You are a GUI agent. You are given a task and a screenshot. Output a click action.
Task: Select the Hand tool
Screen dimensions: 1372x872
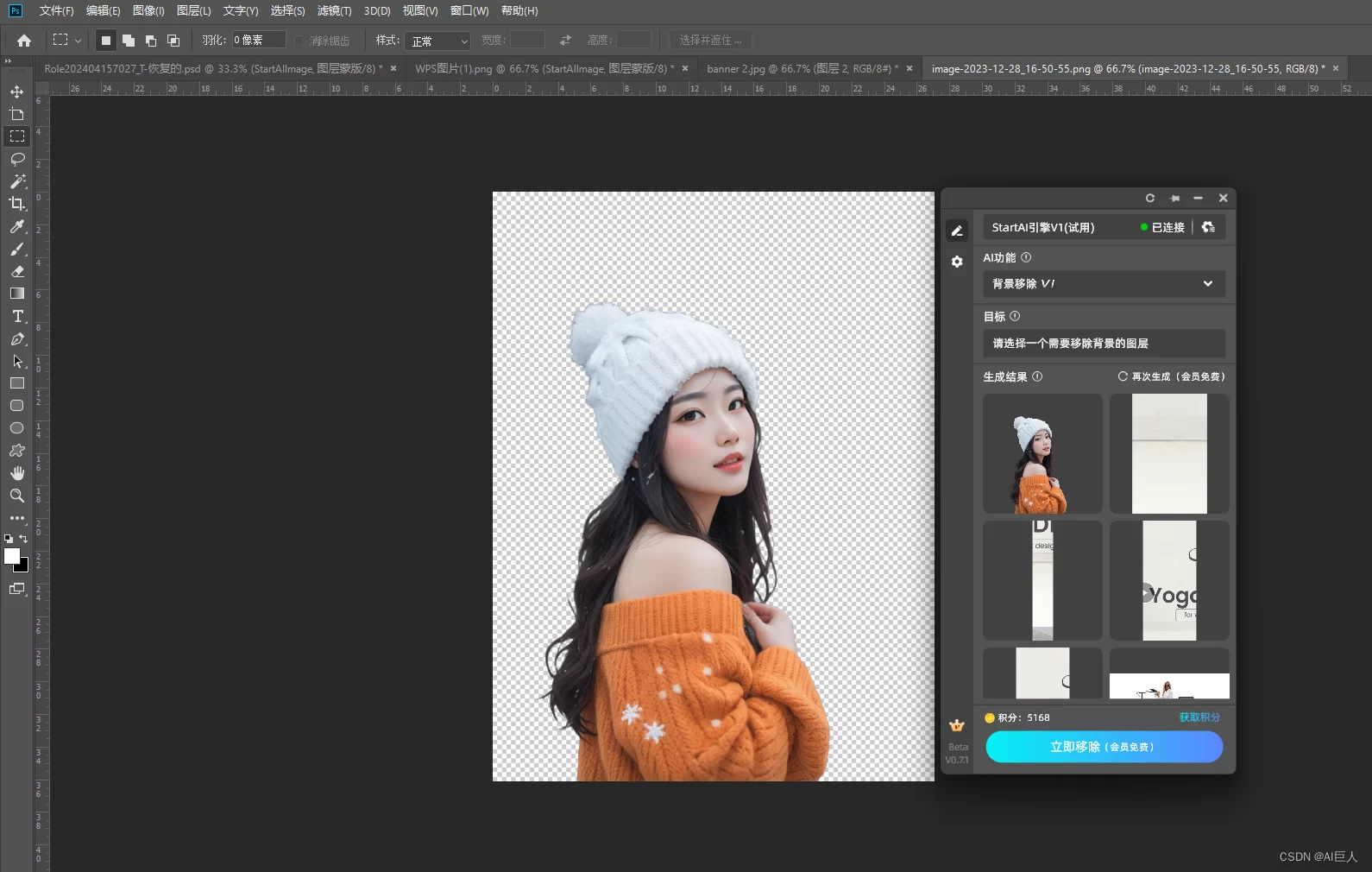coord(16,473)
